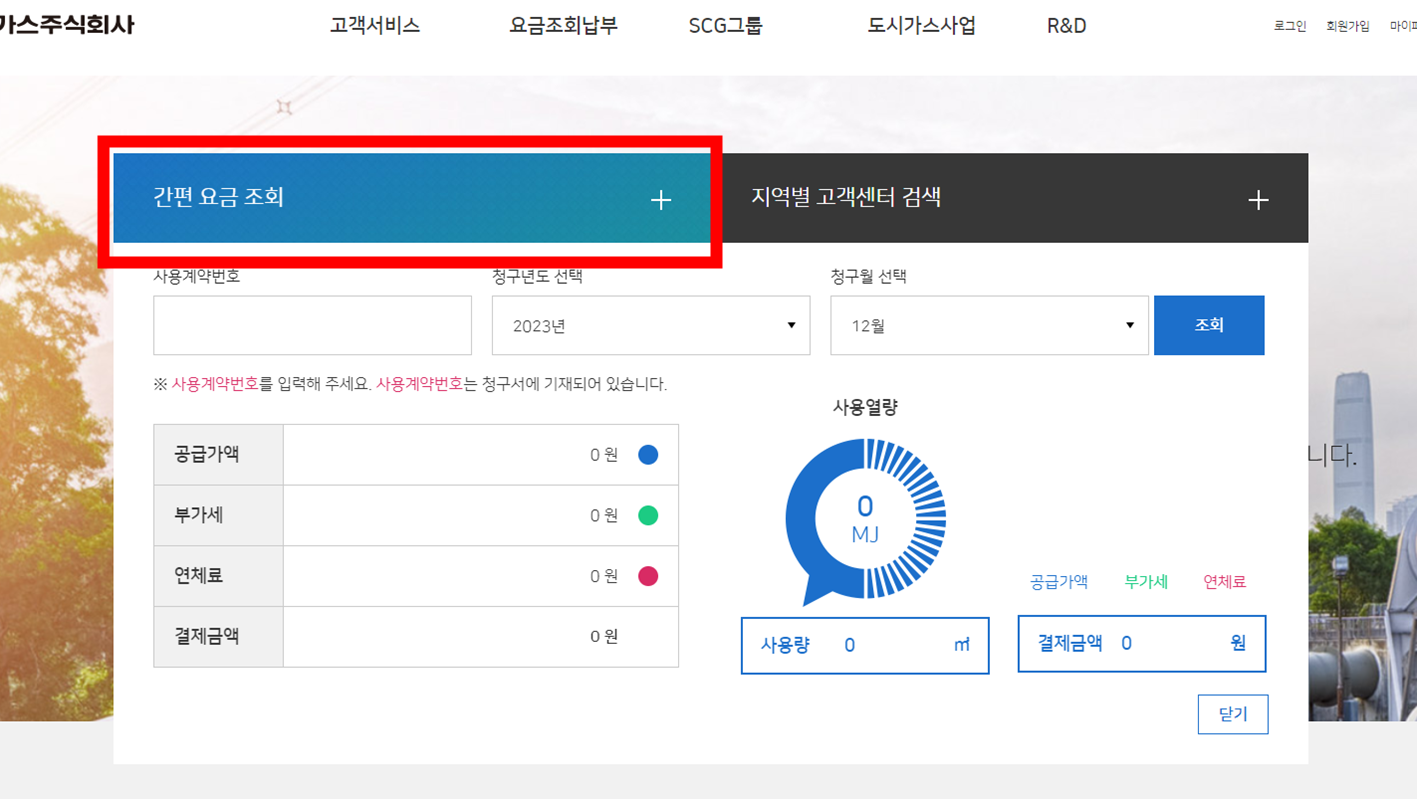Open the 도시가스사업 menu

pos(920,26)
